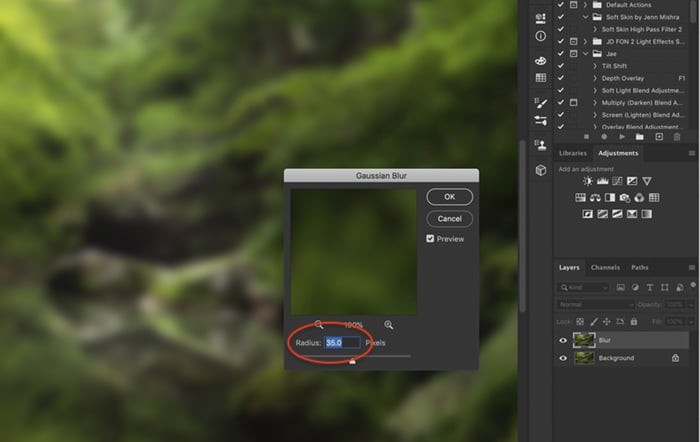Open the Clone Source stamp panel icon
Viewport: 700px width, 442px height.
(541, 145)
